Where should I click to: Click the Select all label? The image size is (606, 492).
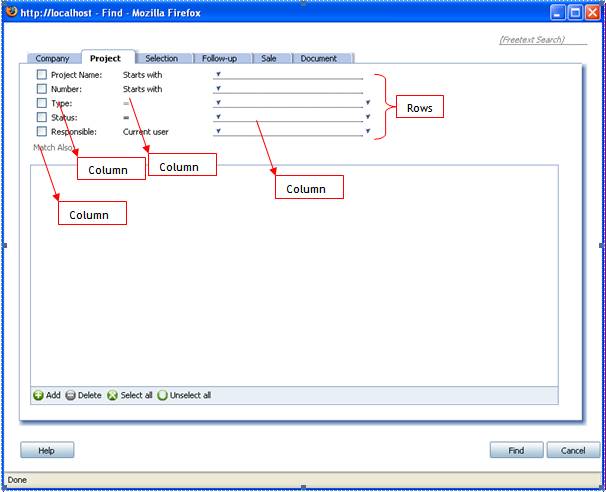click(136, 395)
